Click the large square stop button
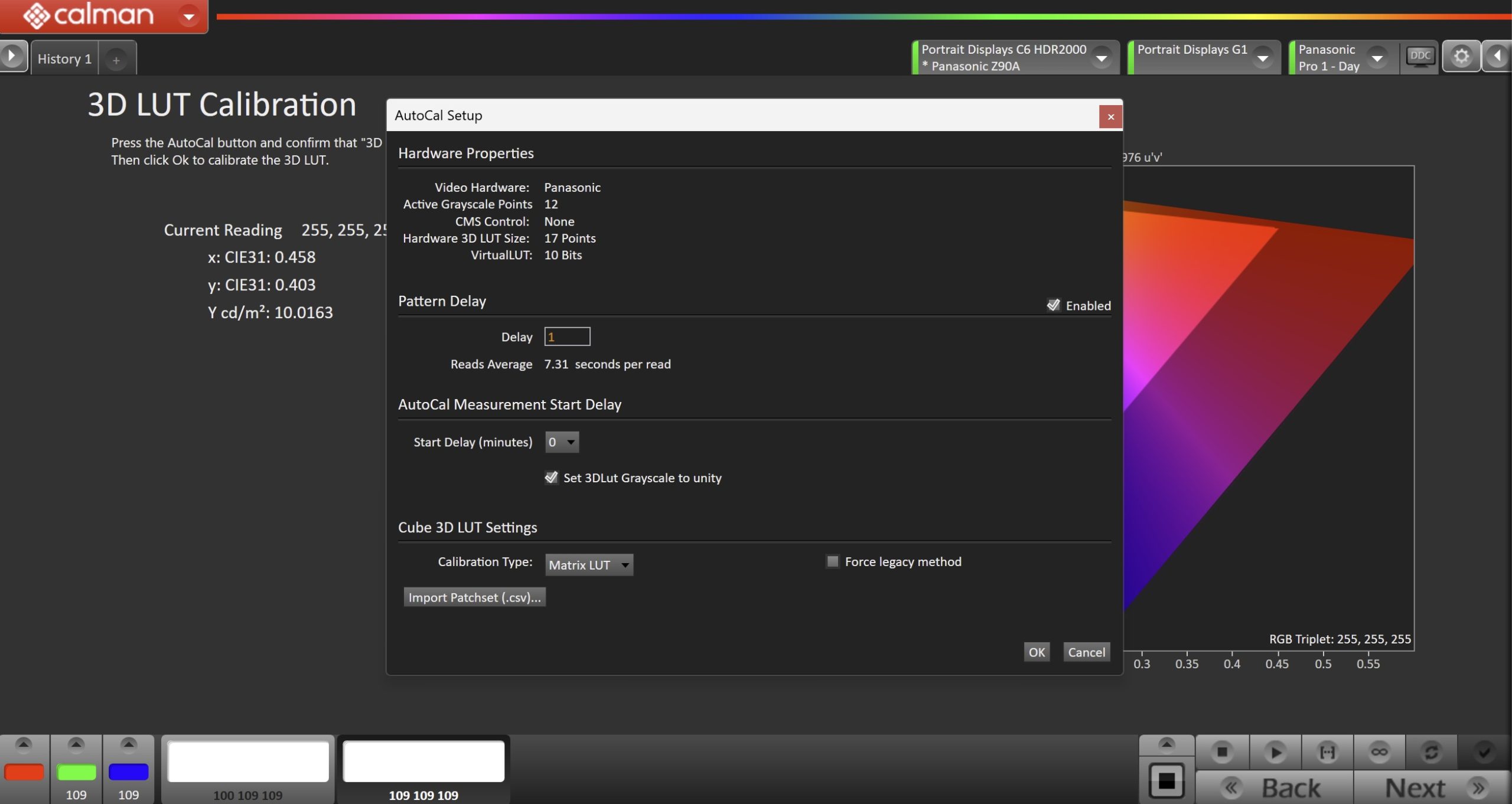 (1166, 781)
